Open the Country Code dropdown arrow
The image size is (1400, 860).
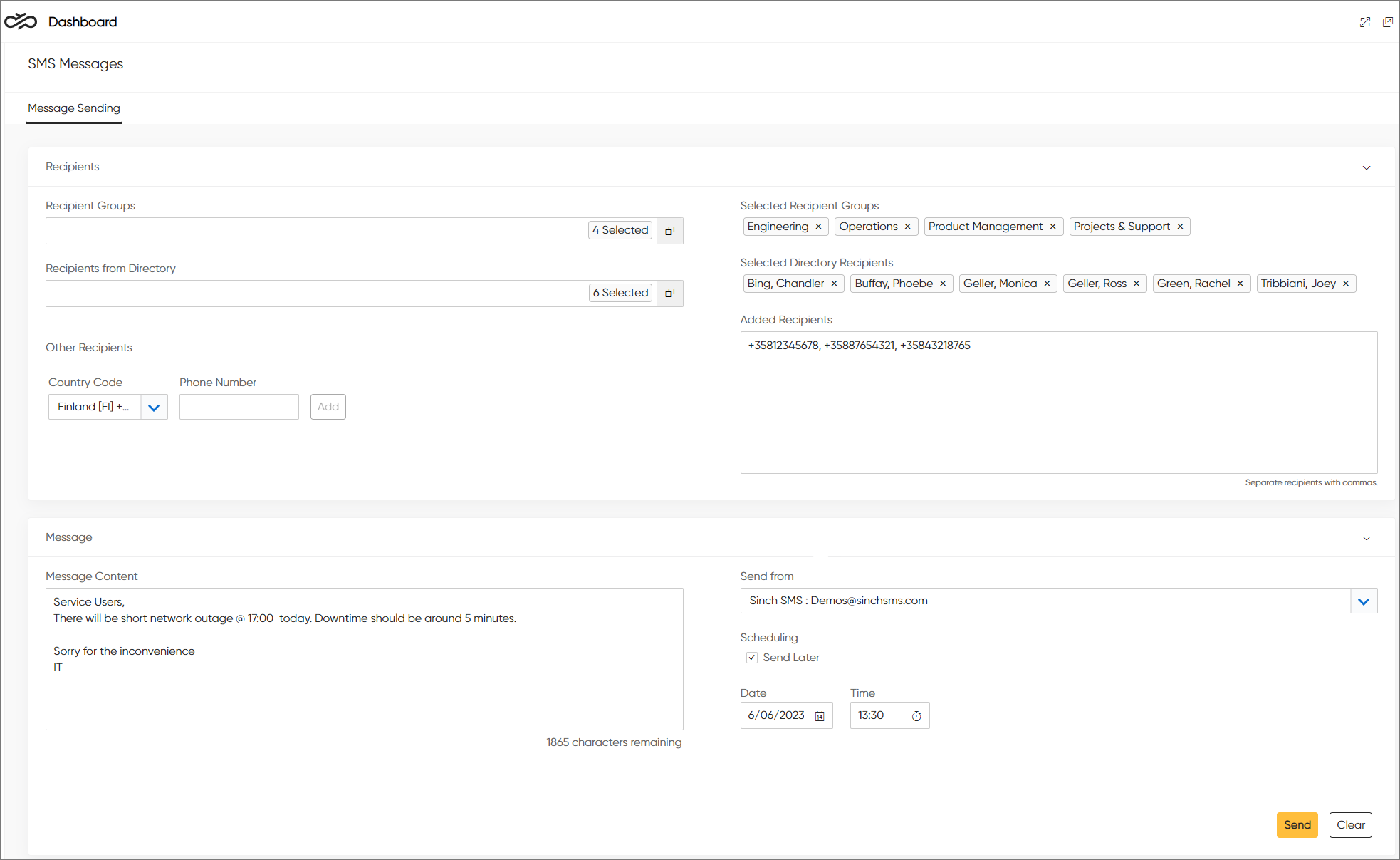coord(154,408)
